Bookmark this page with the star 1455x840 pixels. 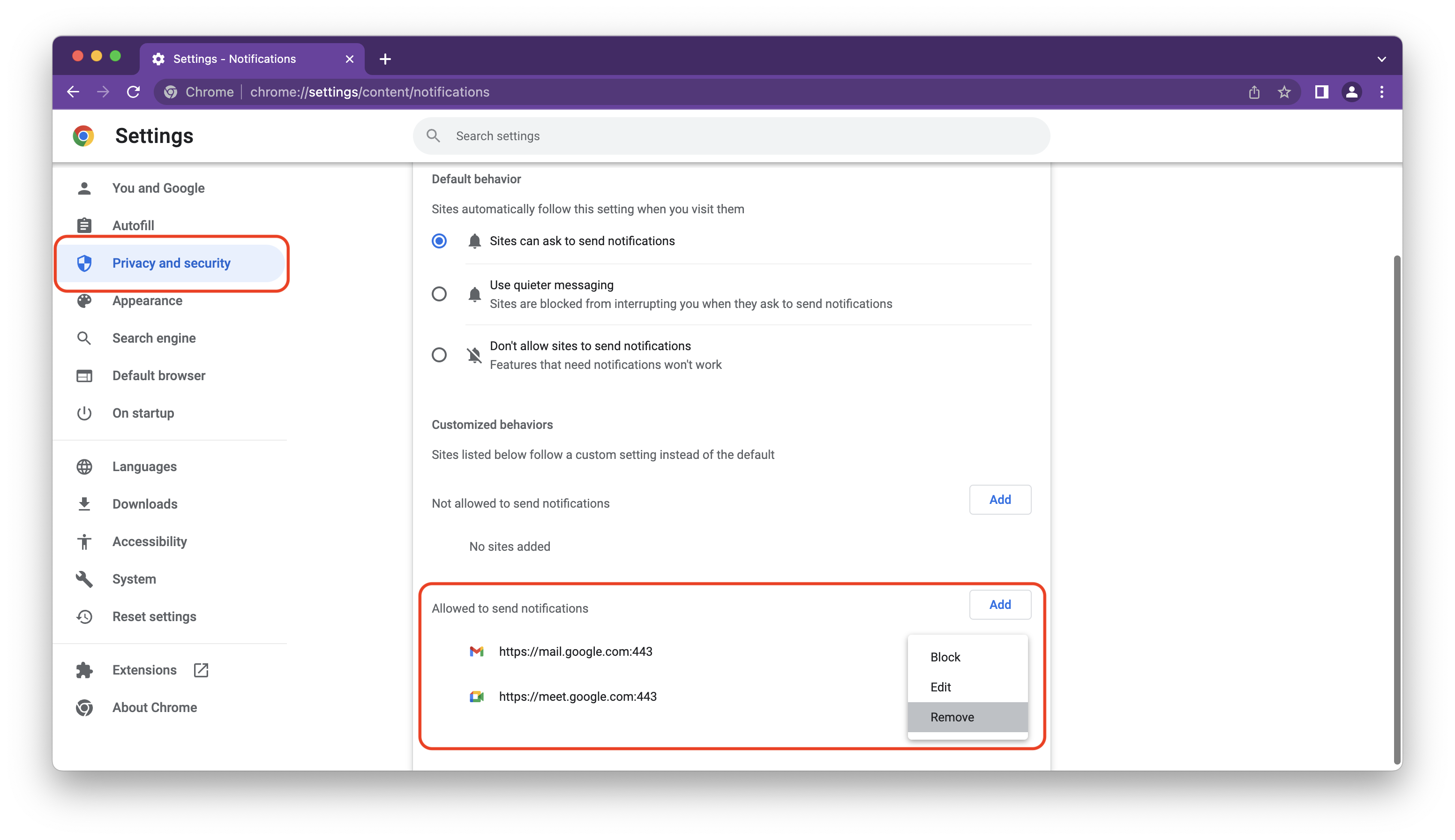point(1283,92)
